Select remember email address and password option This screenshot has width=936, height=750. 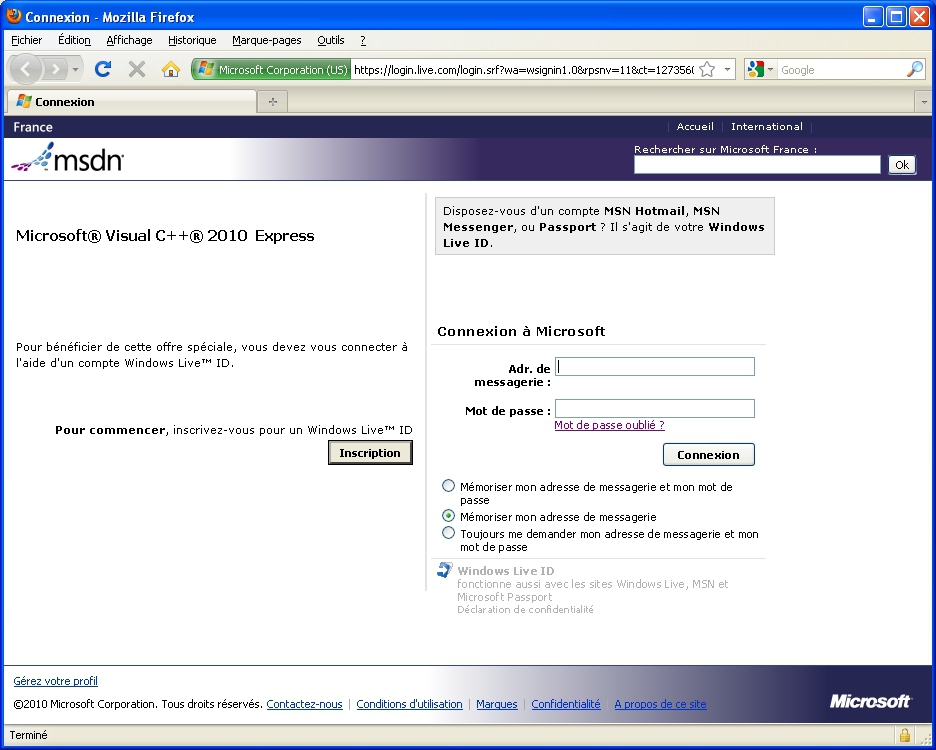point(448,486)
